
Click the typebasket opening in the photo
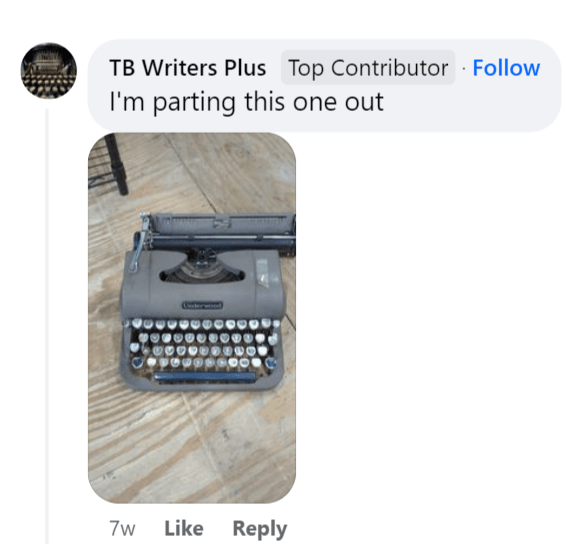[202, 274]
